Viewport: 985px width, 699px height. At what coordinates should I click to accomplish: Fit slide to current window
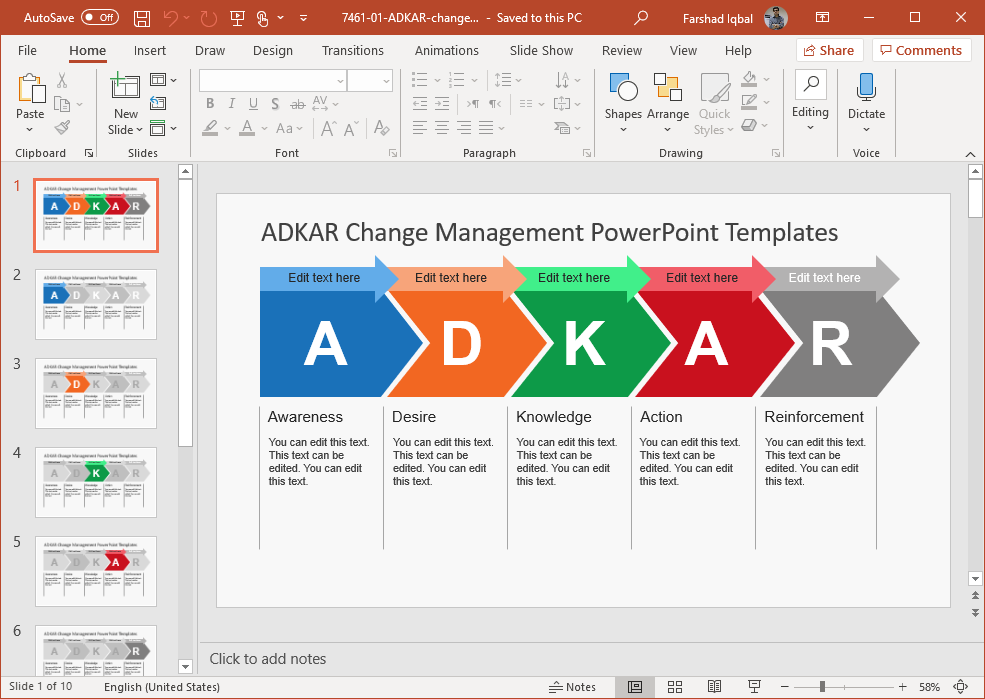point(961,687)
